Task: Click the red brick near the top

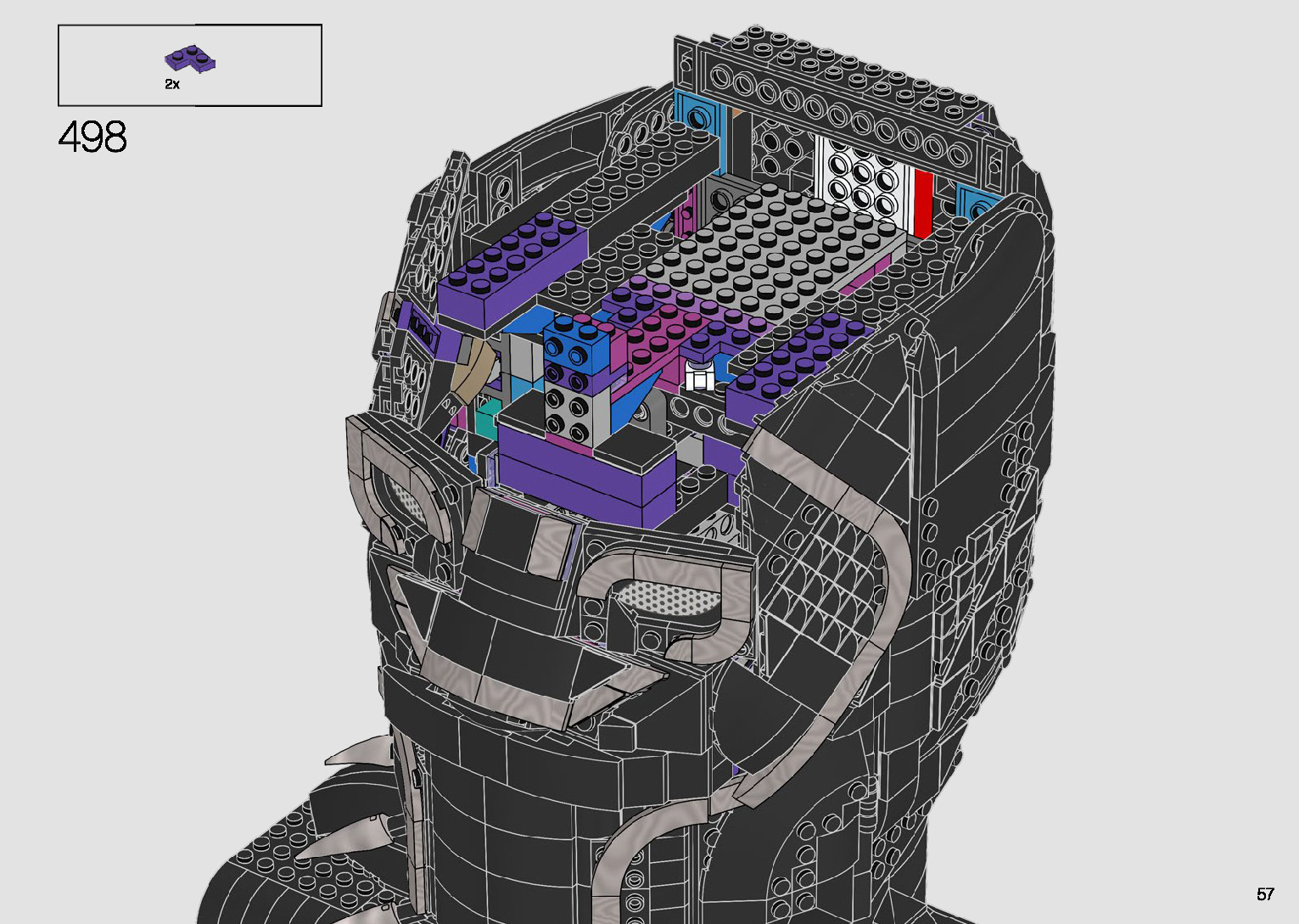Action: [x=923, y=203]
